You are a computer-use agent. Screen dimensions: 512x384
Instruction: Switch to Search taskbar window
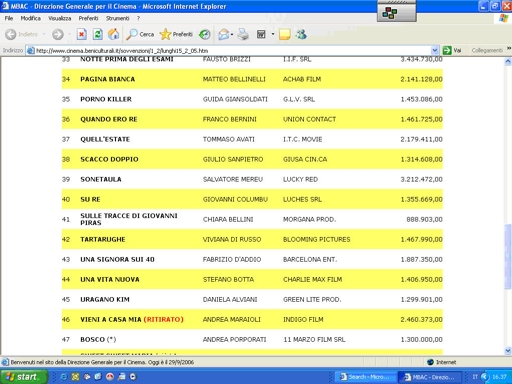[x=365, y=377]
